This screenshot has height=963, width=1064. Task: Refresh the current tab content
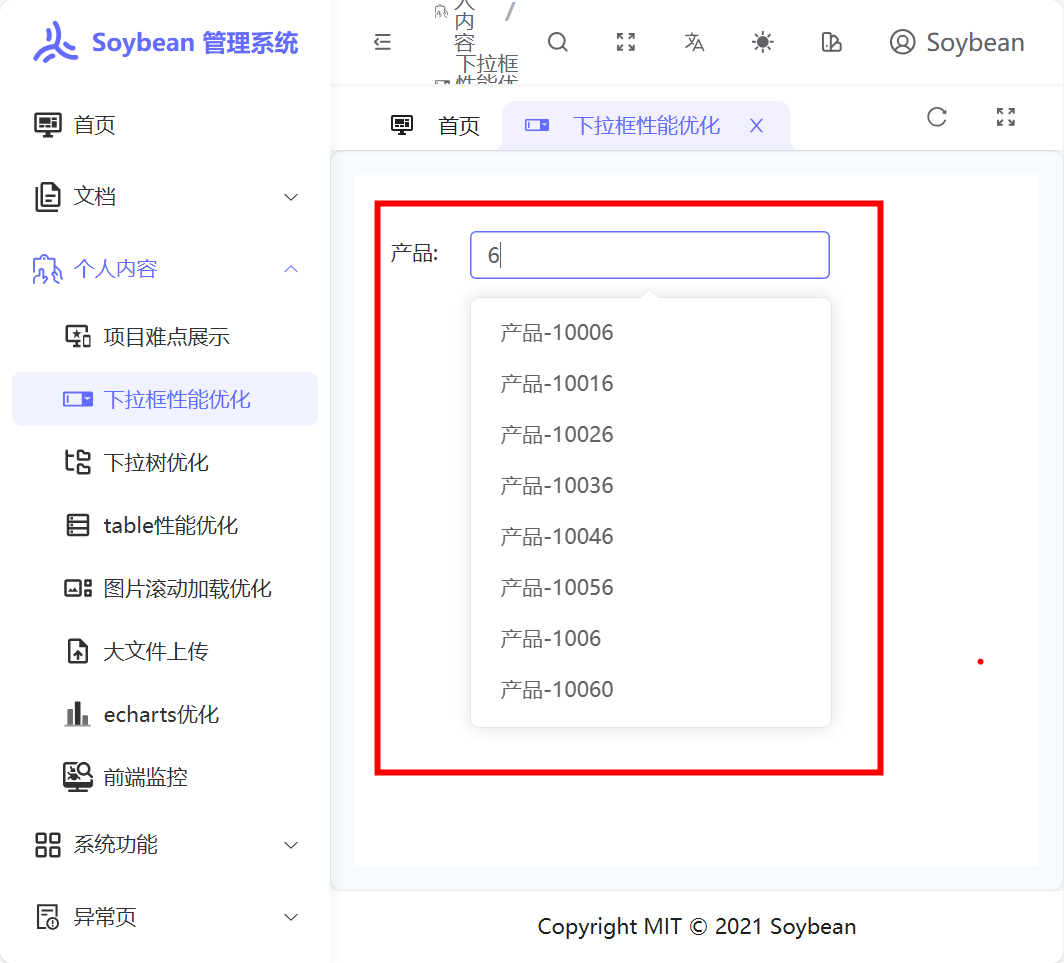[936, 117]
